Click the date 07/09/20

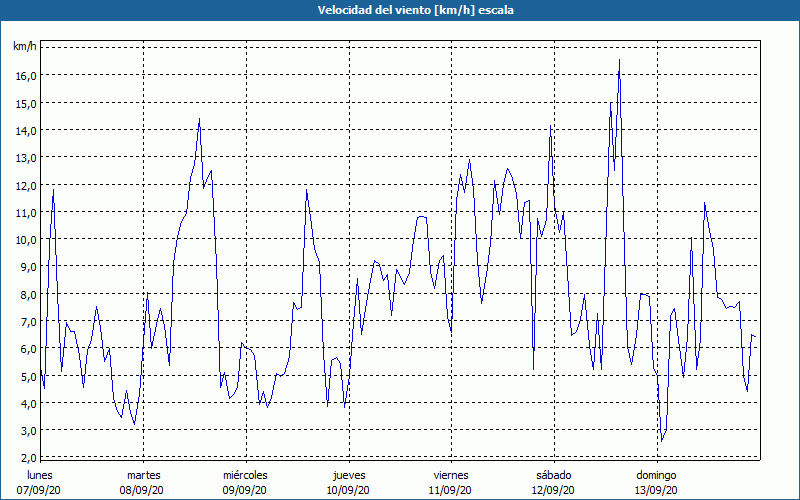pyautogui.click(x=38, y=490)
